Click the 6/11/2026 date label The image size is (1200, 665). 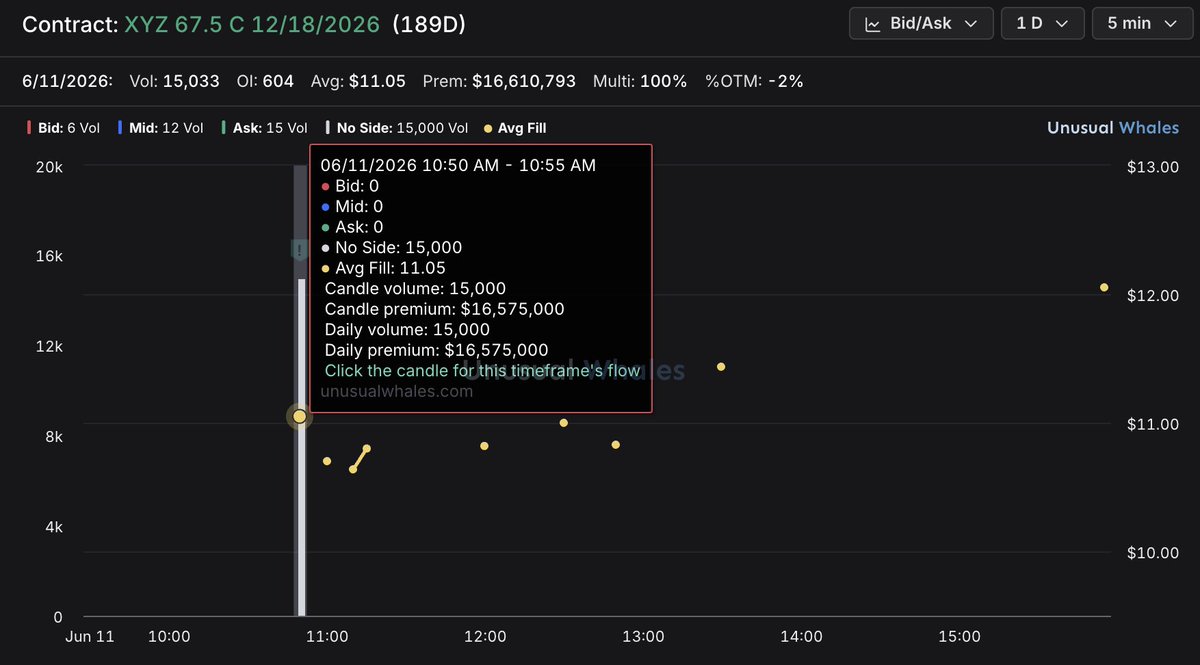point(68,81)
